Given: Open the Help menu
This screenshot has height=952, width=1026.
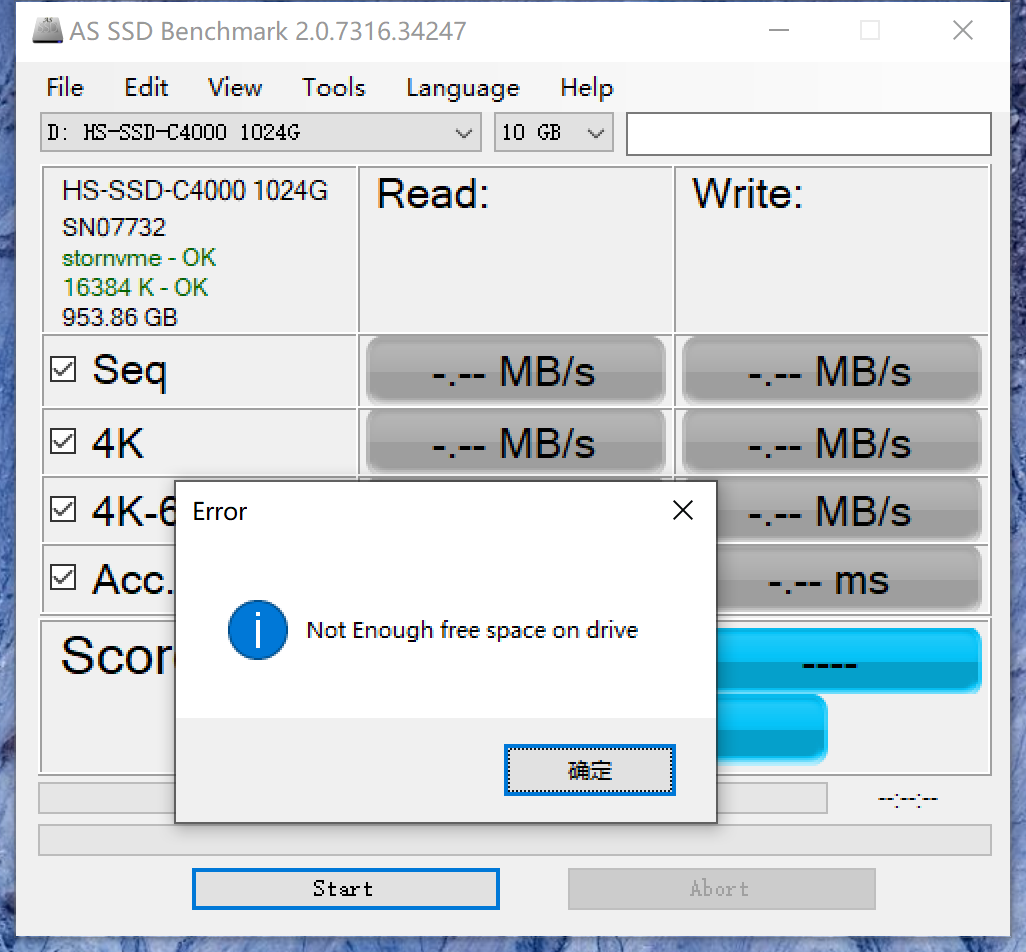Looking at the screenshot, I should [x=586, y=88].
